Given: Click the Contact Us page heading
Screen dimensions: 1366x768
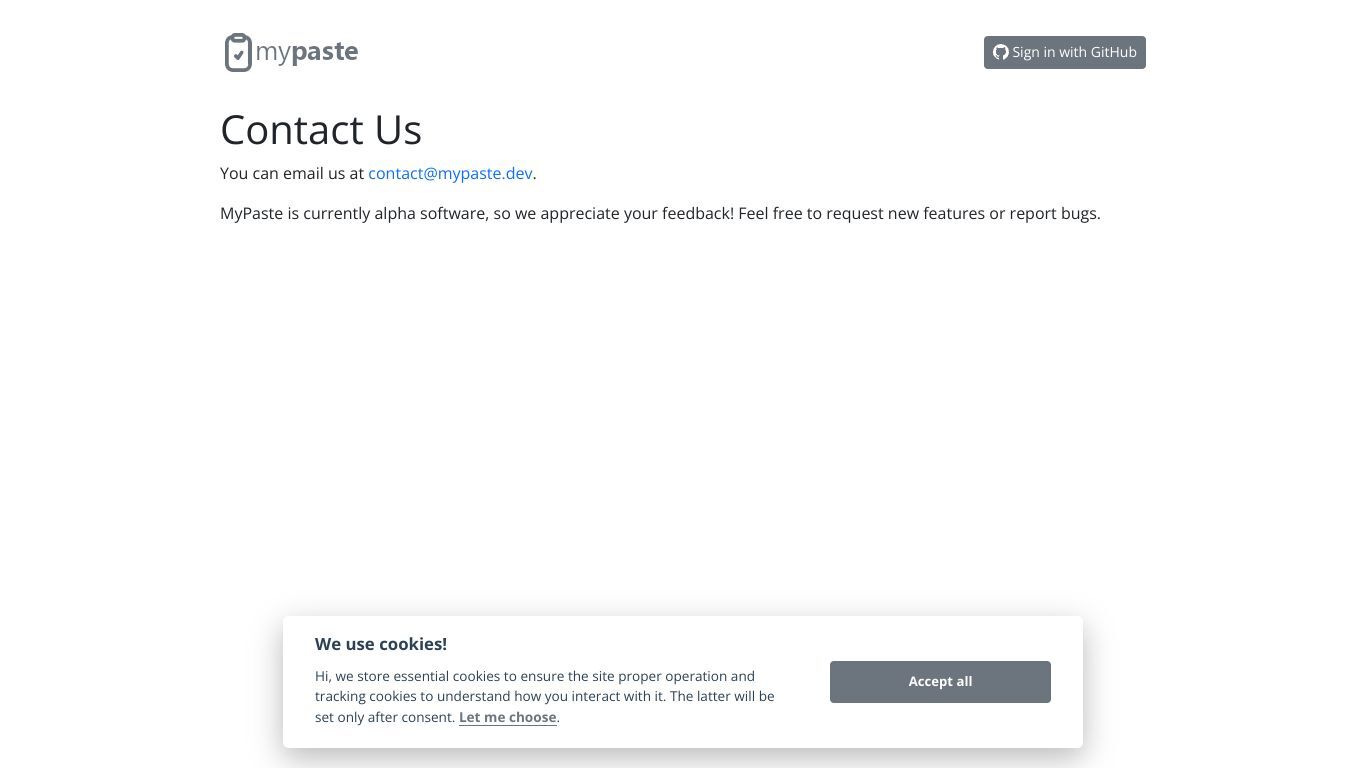Looking at the screenshot, I should 321,129.
